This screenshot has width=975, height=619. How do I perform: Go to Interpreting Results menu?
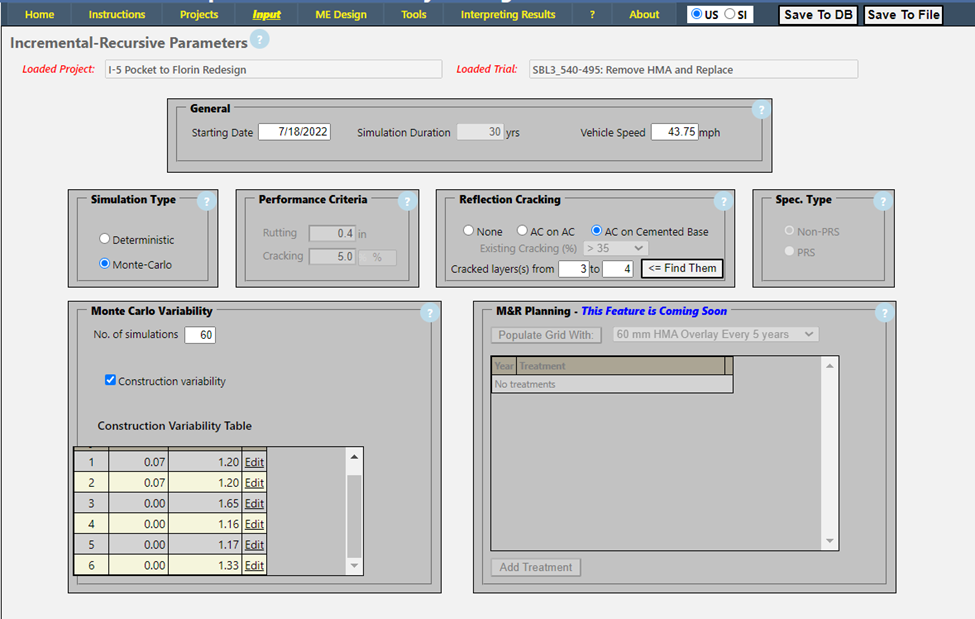(507, 15)
